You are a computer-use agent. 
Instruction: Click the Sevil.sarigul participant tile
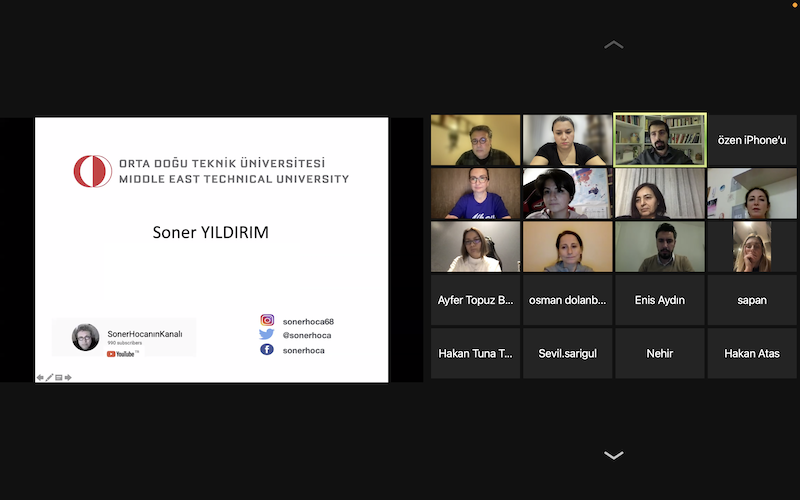(568, 353)
